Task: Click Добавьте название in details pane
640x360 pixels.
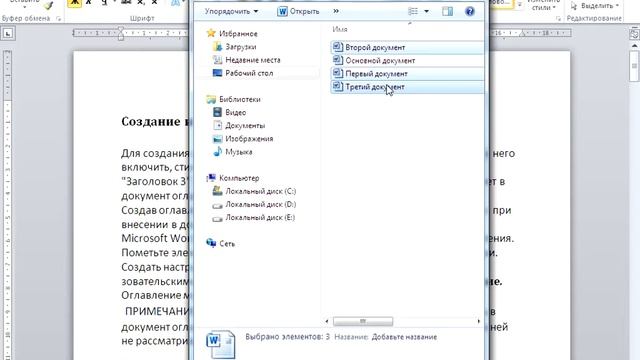Action: pos(404,337)
